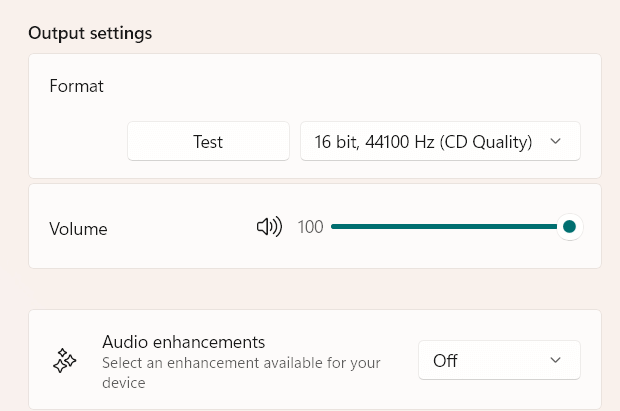Click the Audio enhancements title text
Image resolution: width=620 pixels, height=411 pixels.
[x=183, y=341]
